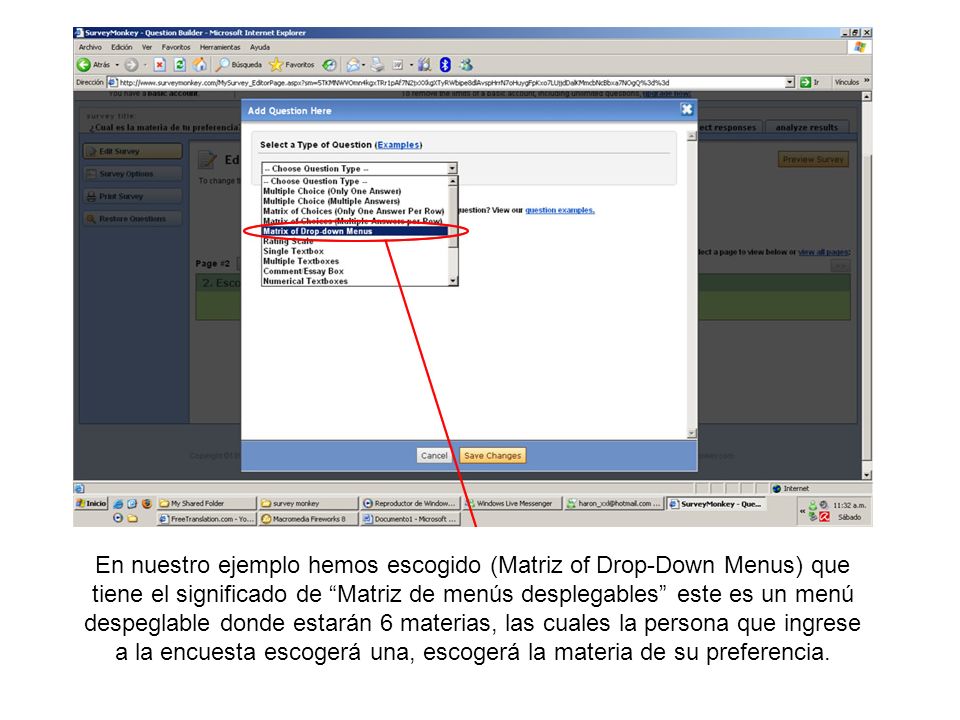Screen dimensions: 960x720
Task: Click the question type list scroll-up arrow
Action: pyautogui.click(x=453, y=181)
